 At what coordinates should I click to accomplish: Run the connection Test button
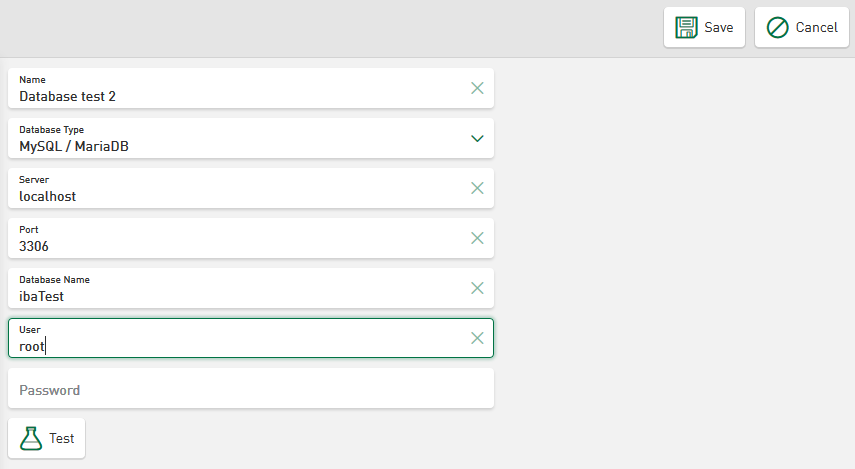tap(47, 438)
